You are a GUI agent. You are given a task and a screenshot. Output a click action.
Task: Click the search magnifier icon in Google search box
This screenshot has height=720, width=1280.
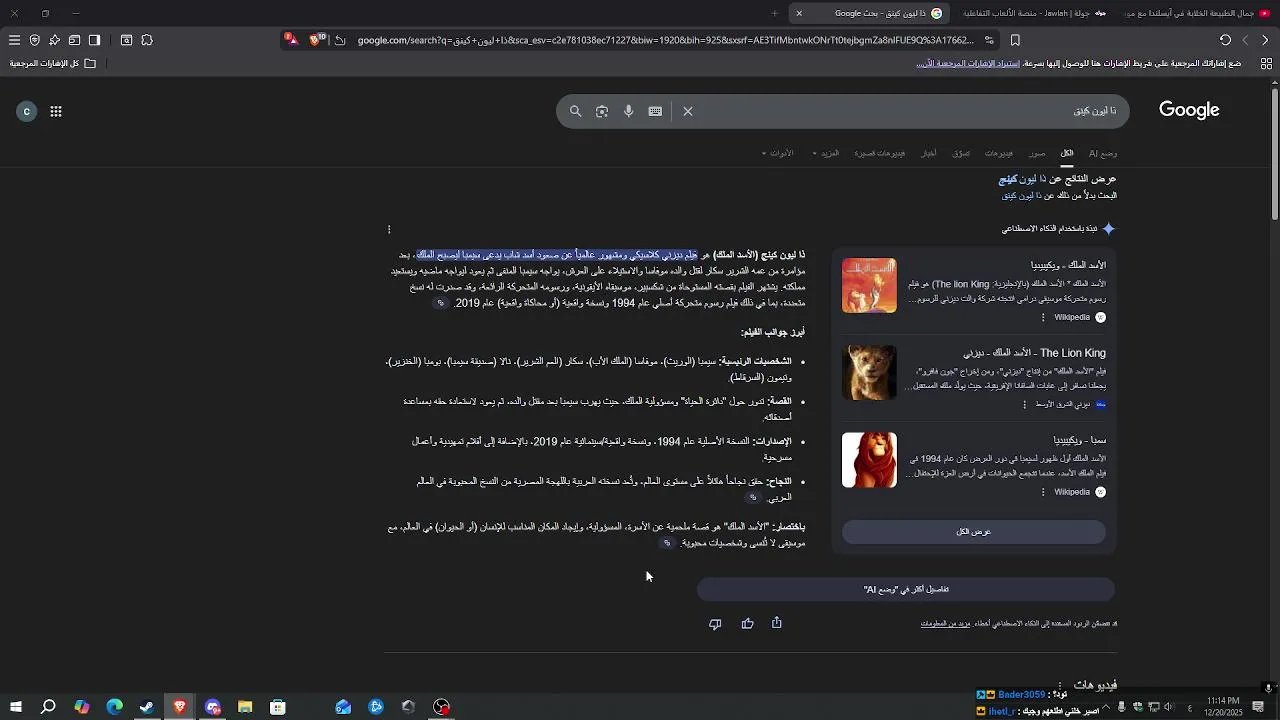pos(575,111)
